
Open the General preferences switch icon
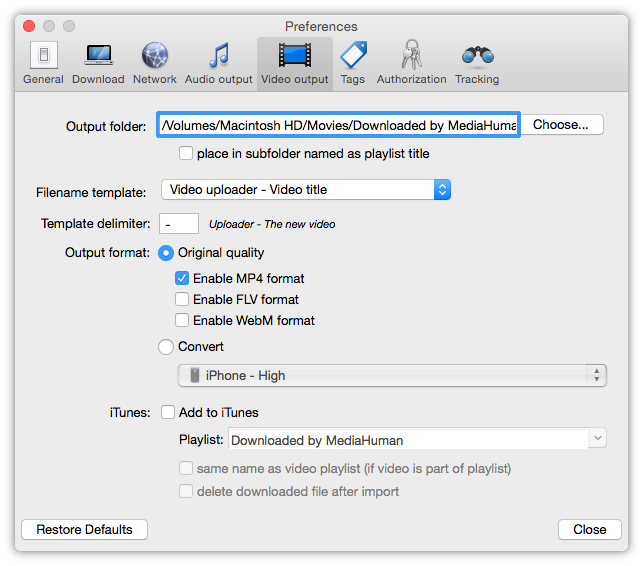click(43, 55)
